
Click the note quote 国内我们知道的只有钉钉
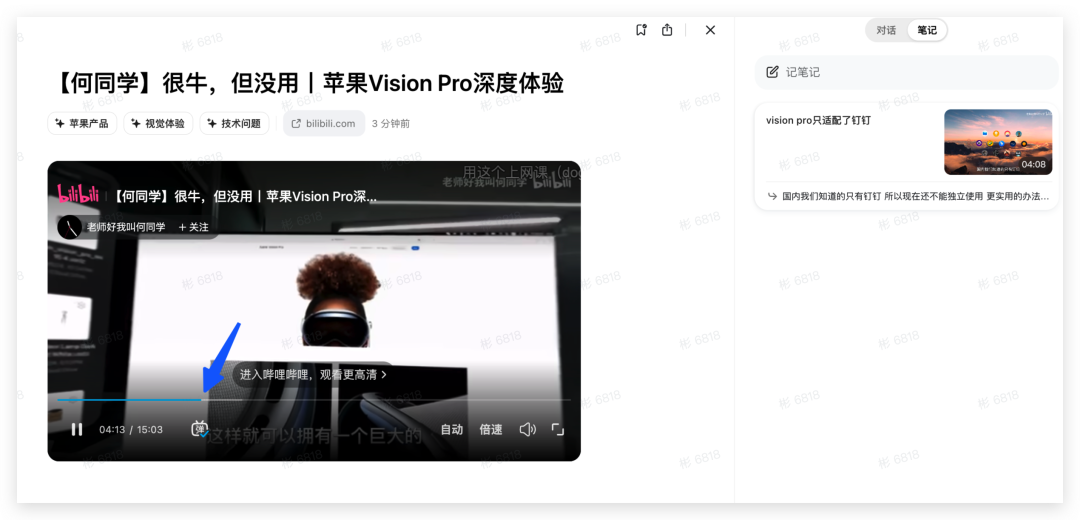(908, 196)
